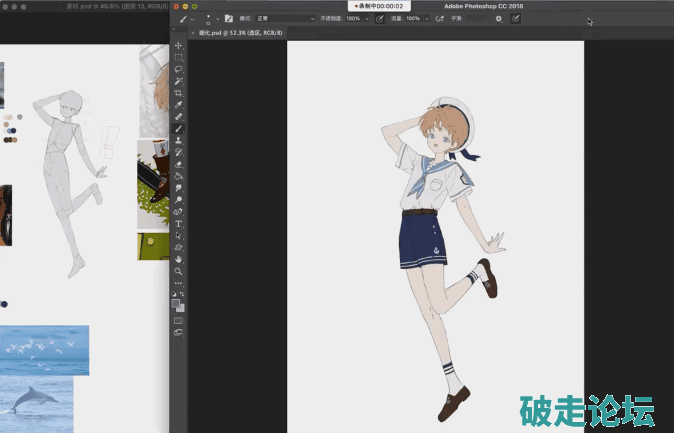Select the Horizontal Type tool
Viewport: 674px width, 433px height.
tap(179, 224)
